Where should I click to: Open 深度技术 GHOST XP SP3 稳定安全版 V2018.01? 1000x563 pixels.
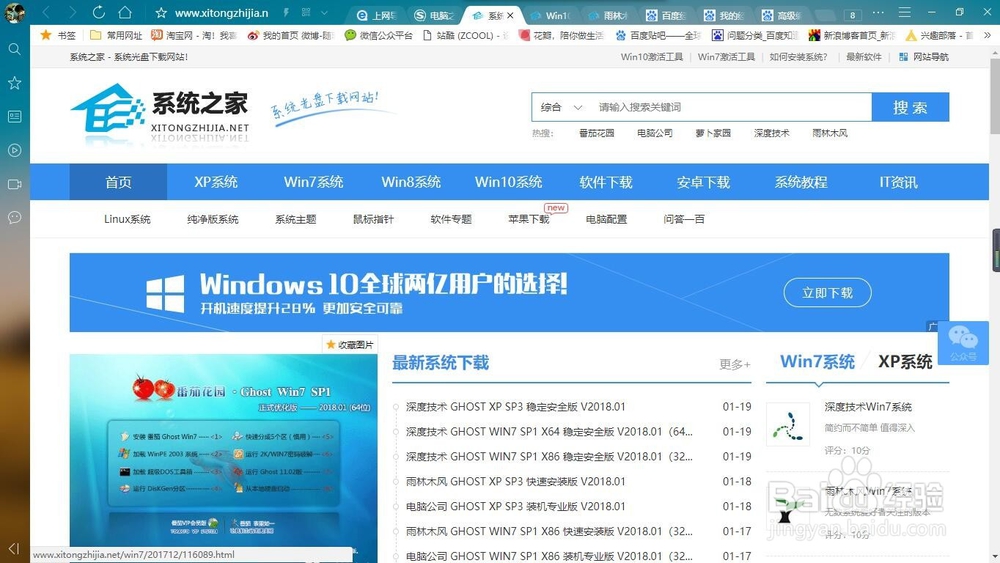pyautogui.click(x=515, y=407)
